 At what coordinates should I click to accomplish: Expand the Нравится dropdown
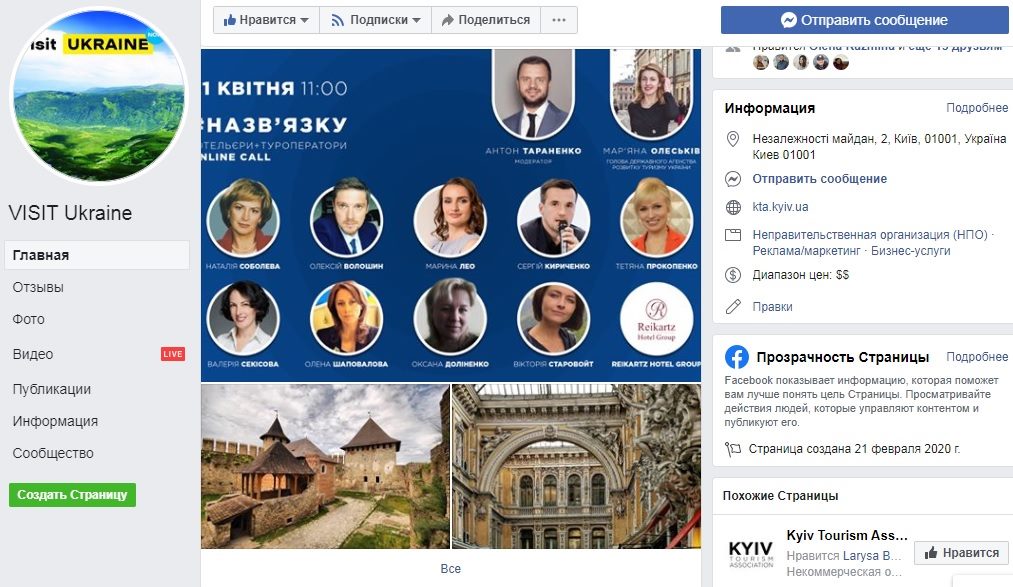coord(266,20)
